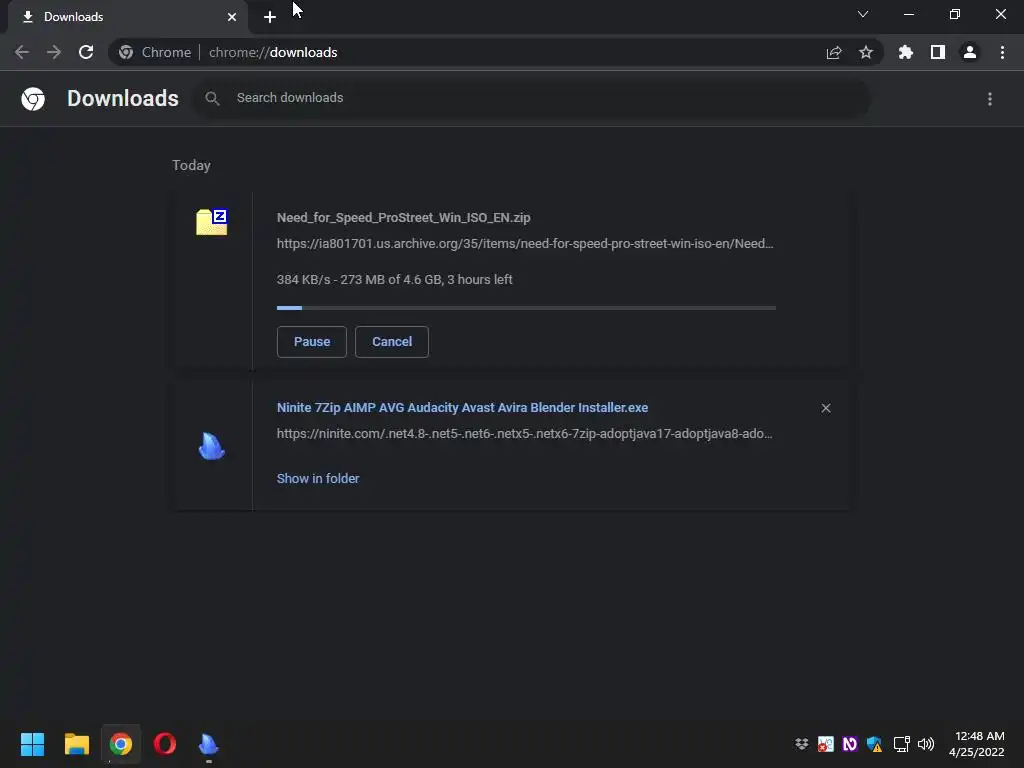Open the Extensions puzzle icon
1024x768 pixels.
(906, 52)
